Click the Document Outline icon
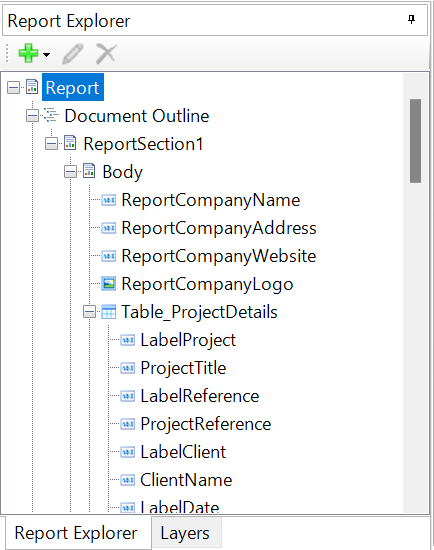 pos(51,115)
